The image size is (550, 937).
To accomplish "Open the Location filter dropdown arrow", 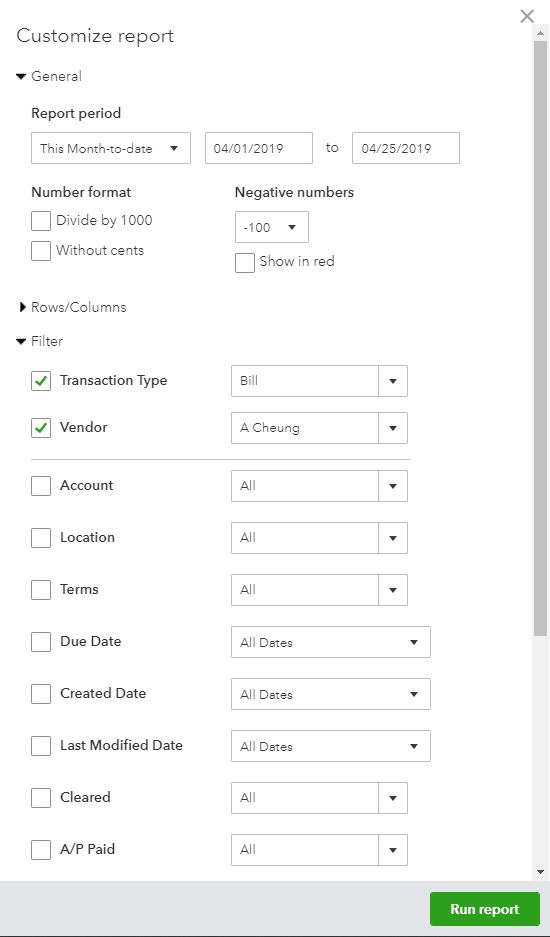I will 393,538.
